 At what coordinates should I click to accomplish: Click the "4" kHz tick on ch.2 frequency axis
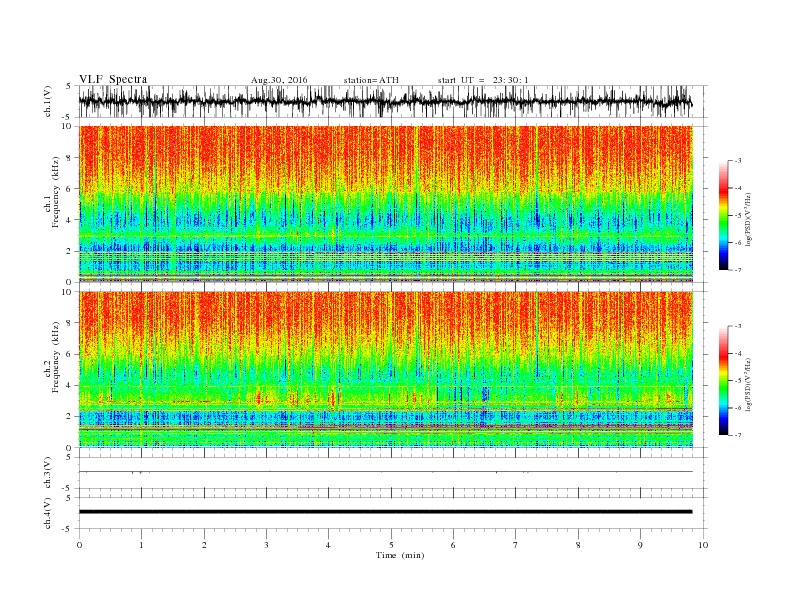click(70, 385)
